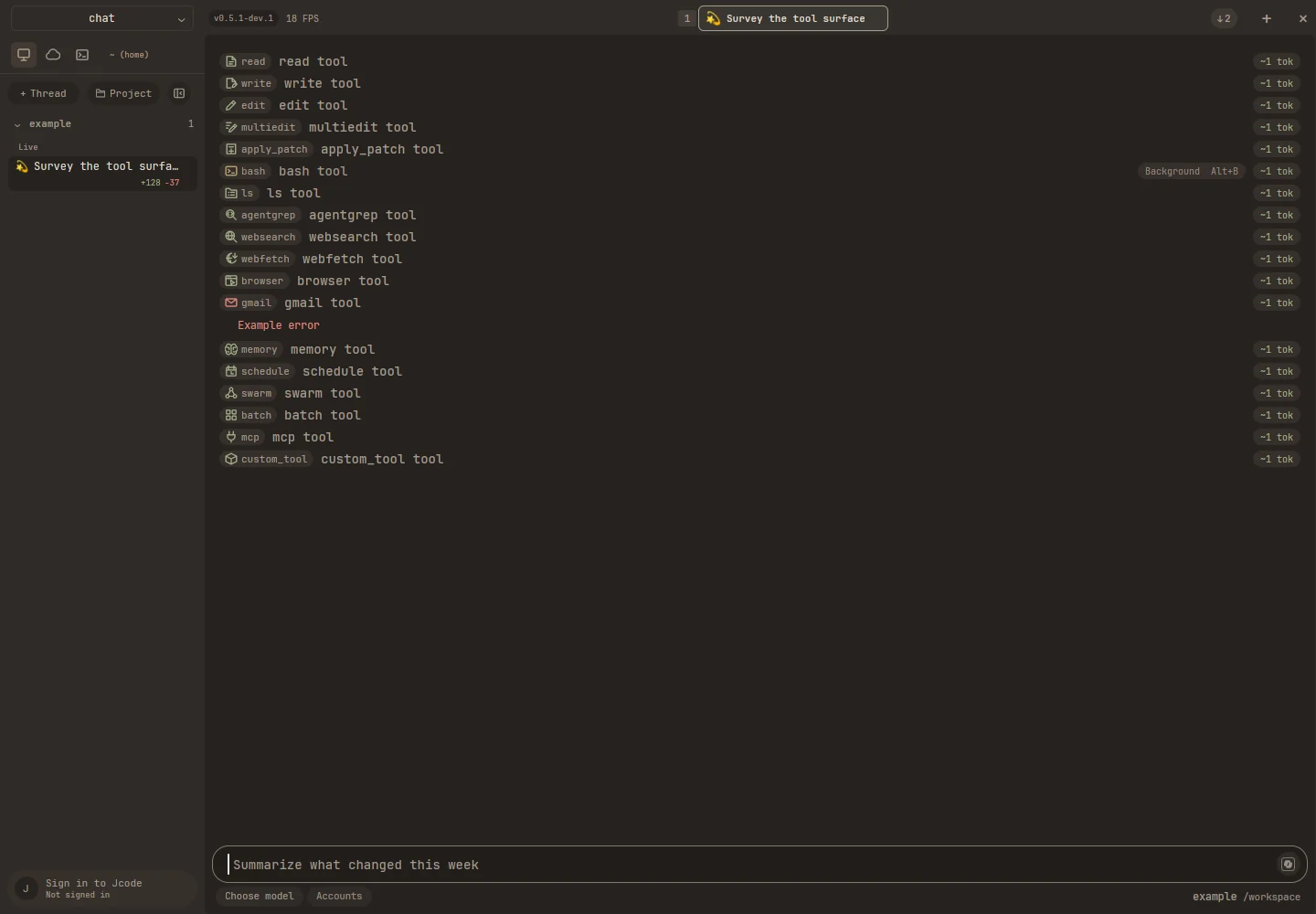Screen dimensions: 1316x914
Task: Click the gmail tool badge
Action: [248, 303]
